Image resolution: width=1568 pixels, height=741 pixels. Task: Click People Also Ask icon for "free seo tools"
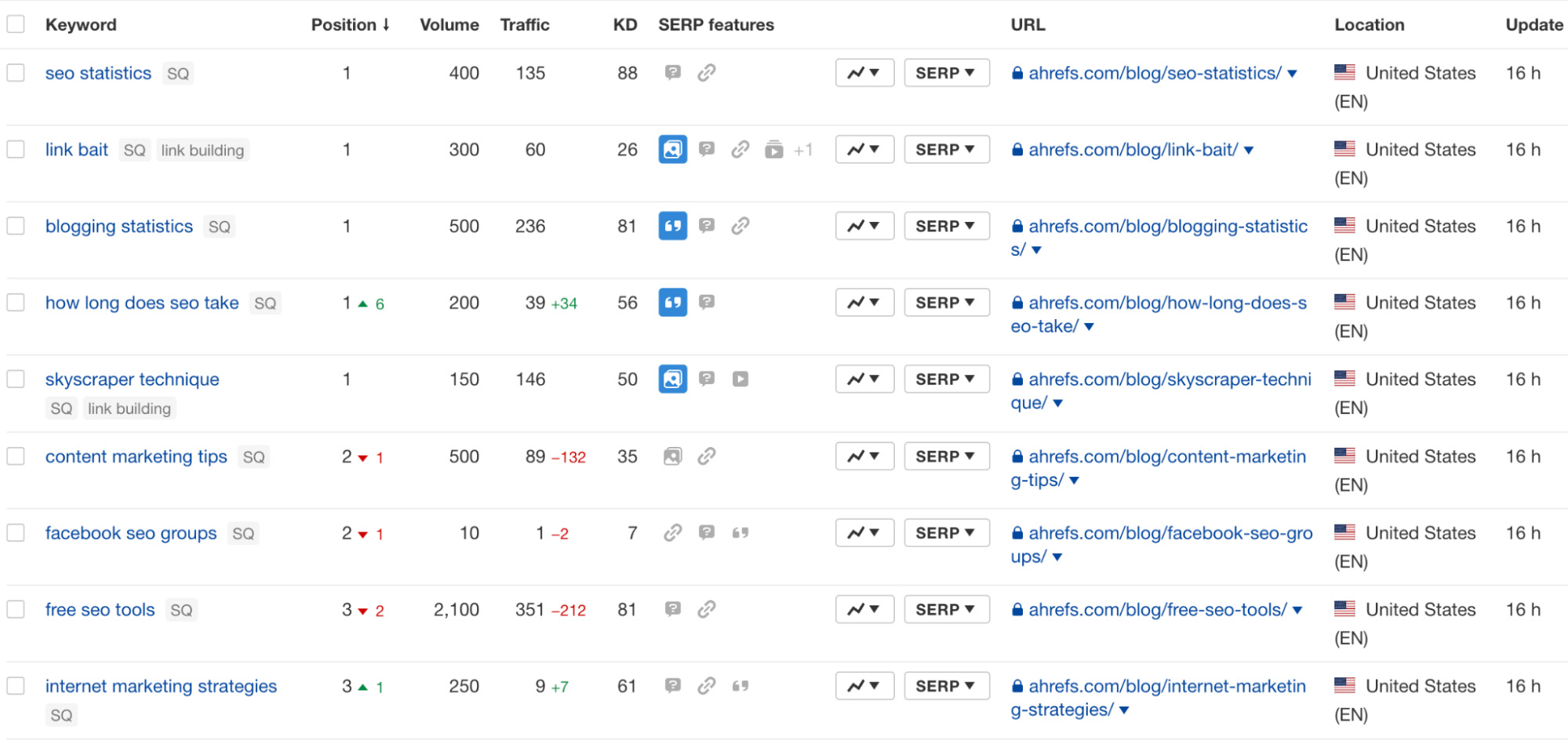pos(672,609)
